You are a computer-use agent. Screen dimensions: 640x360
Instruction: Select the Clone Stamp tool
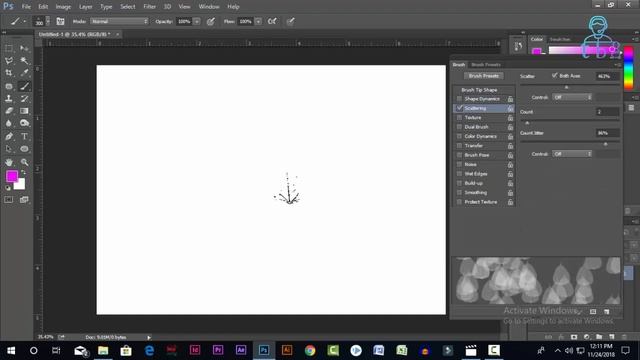9,98
